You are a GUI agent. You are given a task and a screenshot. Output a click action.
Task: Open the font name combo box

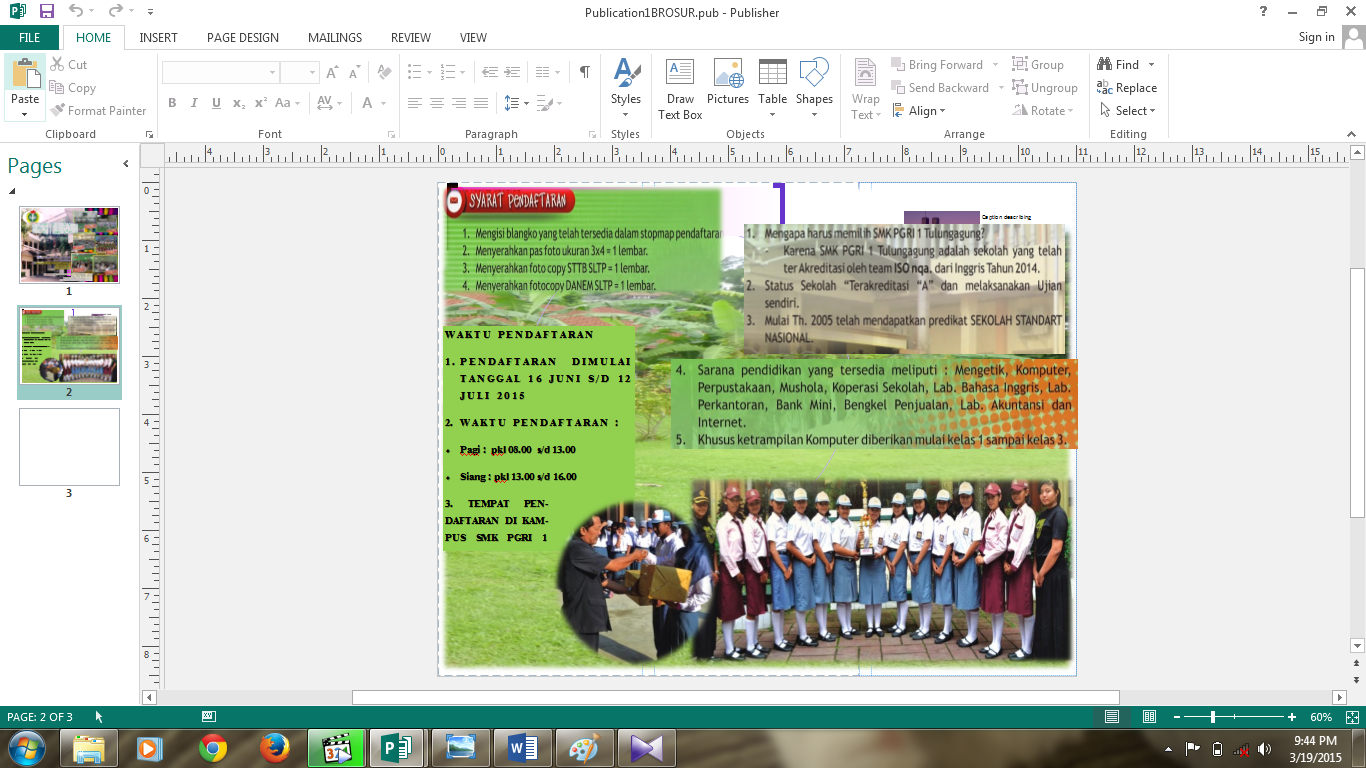[x=220, y=73]
